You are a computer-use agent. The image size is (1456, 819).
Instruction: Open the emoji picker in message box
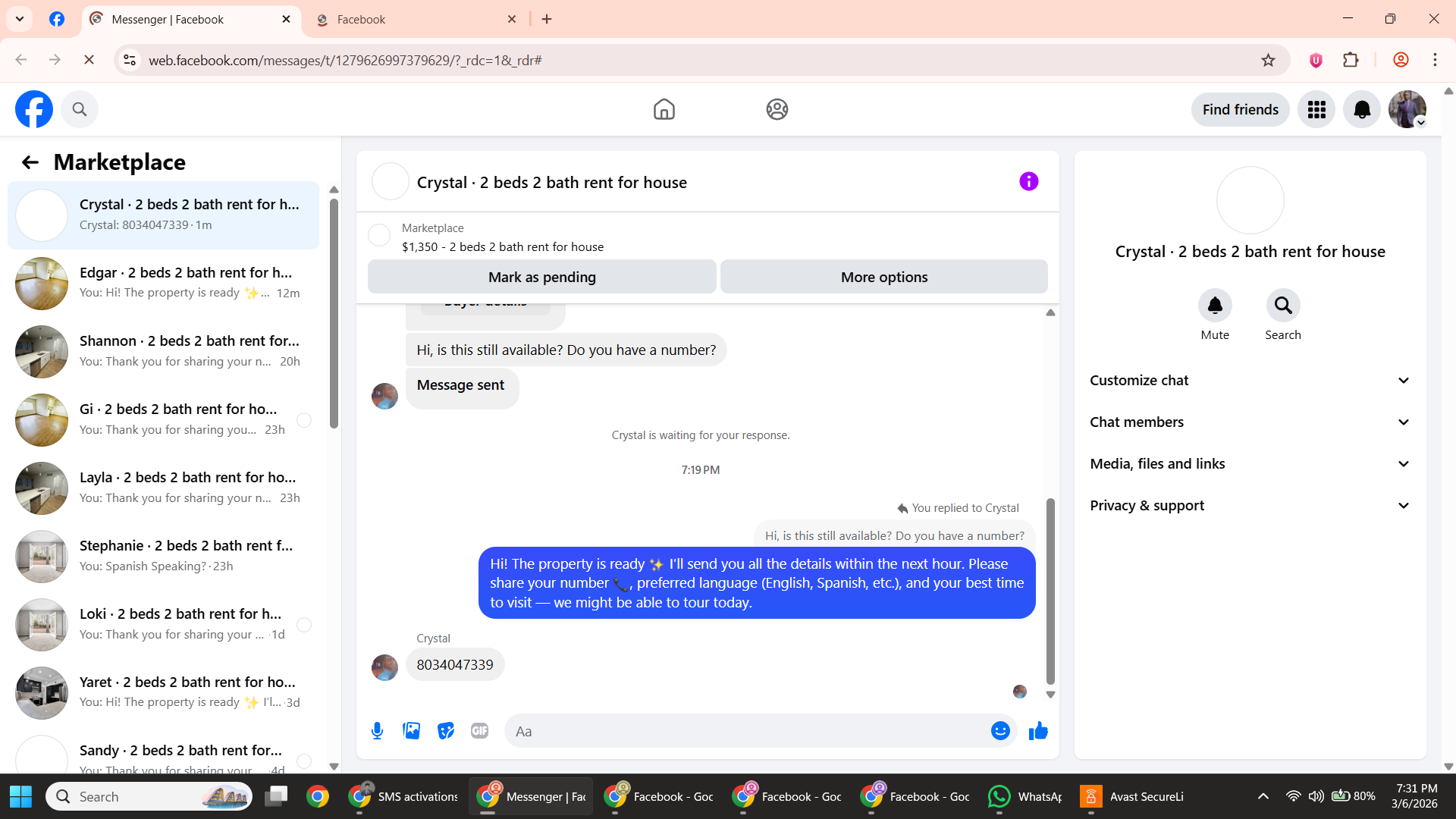click(1000, 731)
